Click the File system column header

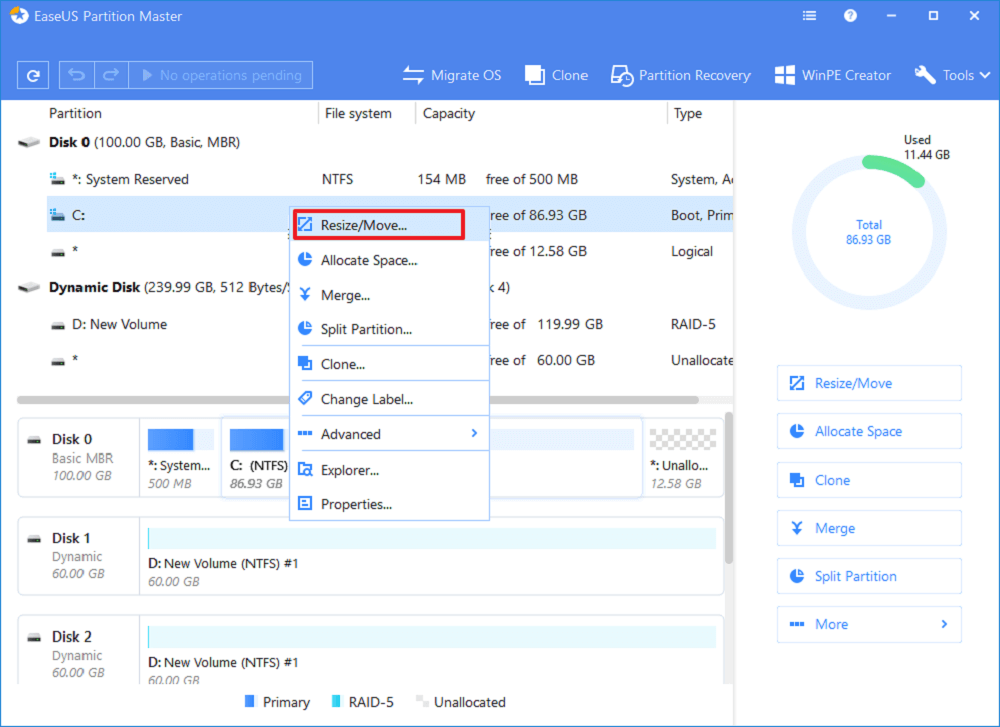358,114
